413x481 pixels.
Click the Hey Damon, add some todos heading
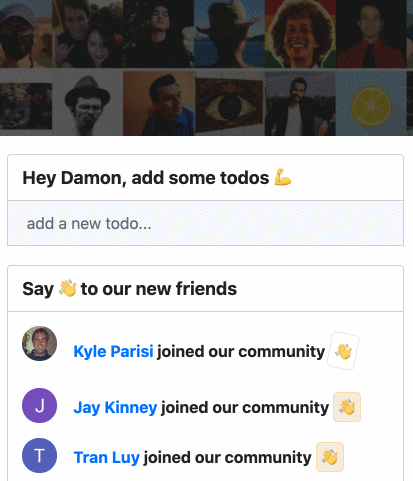tap(157, 178)
